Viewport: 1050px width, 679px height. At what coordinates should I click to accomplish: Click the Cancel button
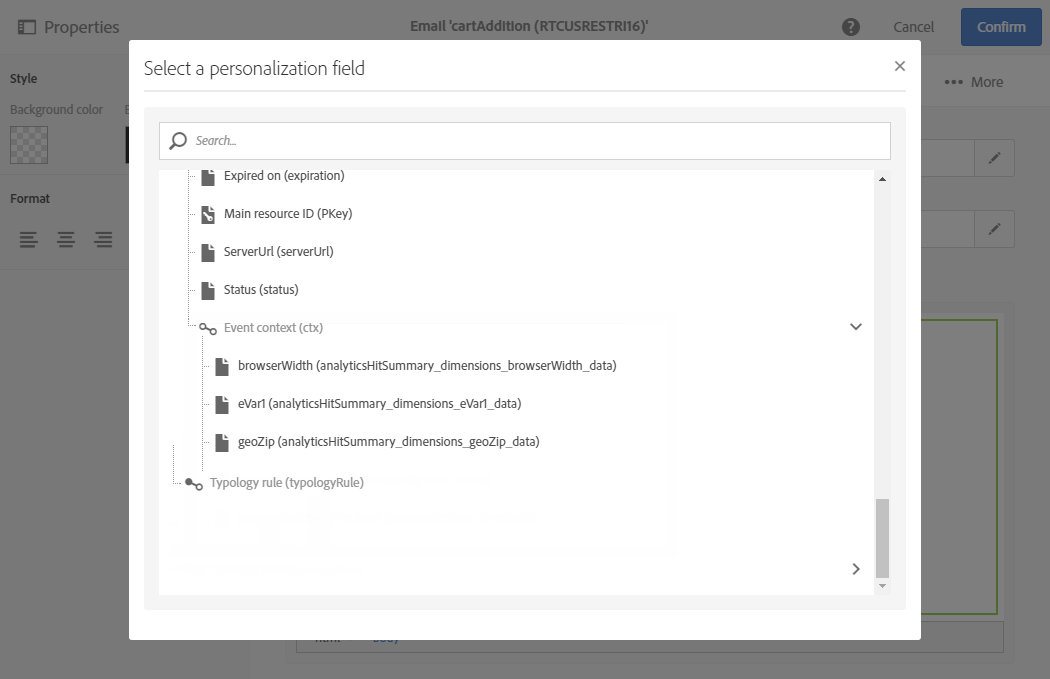(913, 27)
